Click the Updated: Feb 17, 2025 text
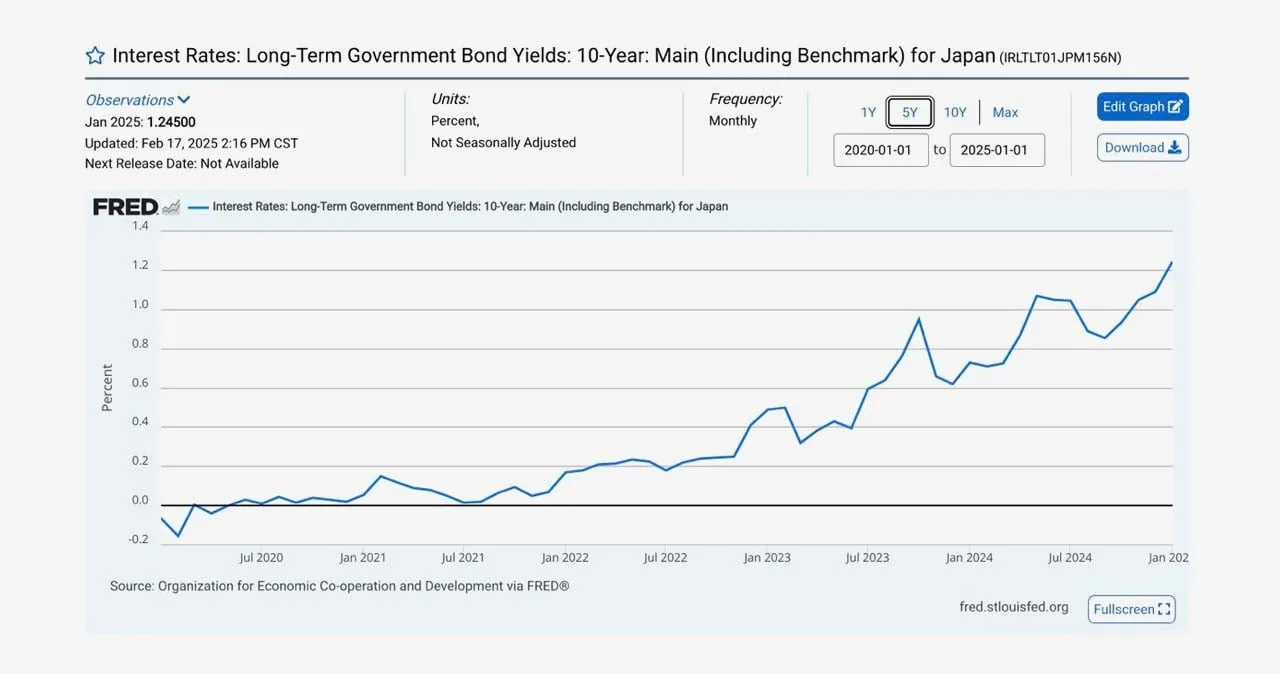The width and height of the screenshot is (1280, 674). pyautogui.click(x=191, y=143)
